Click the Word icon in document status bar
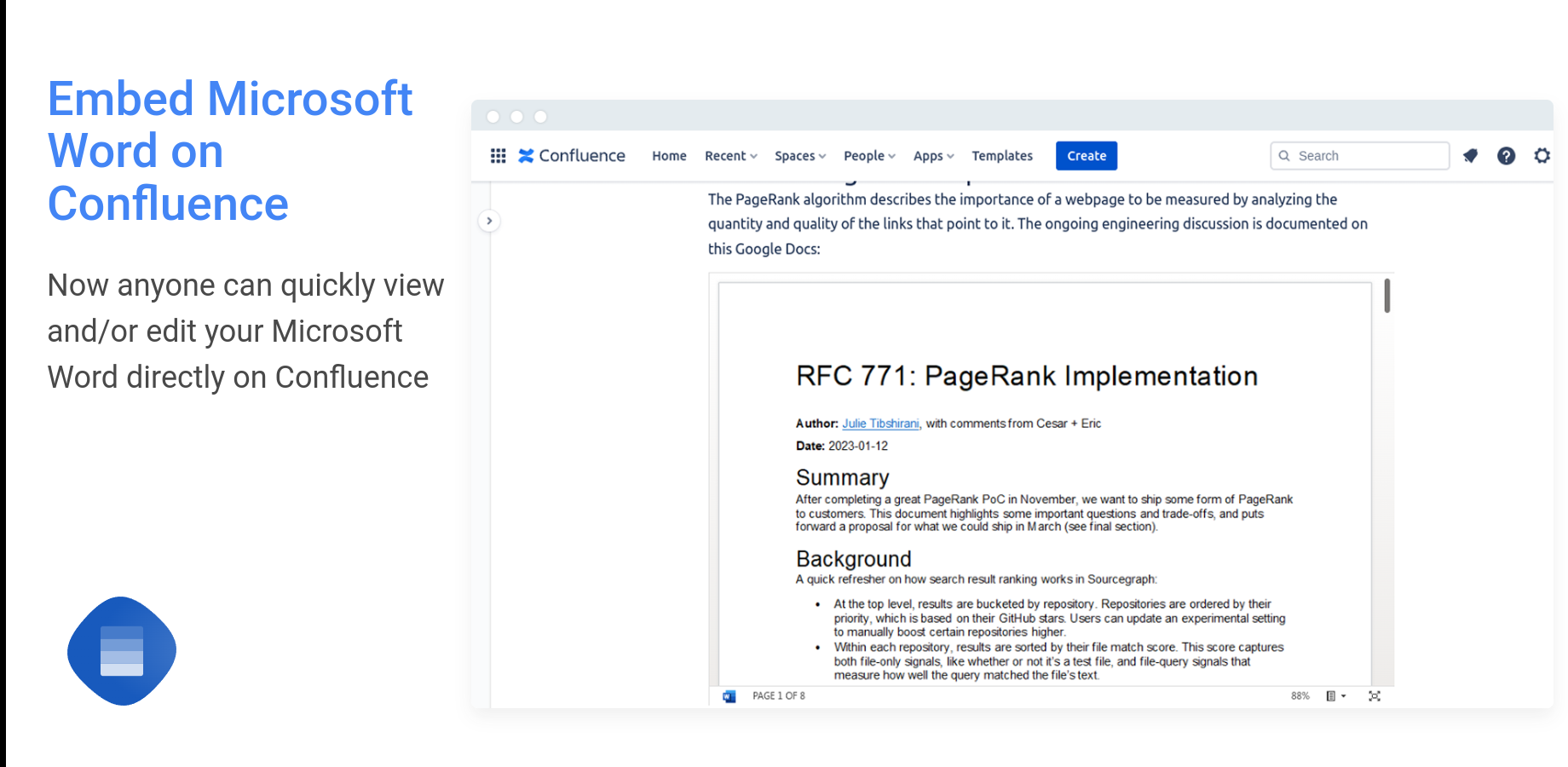This screenshot has height=767, width=1568. tap(729, 696)
